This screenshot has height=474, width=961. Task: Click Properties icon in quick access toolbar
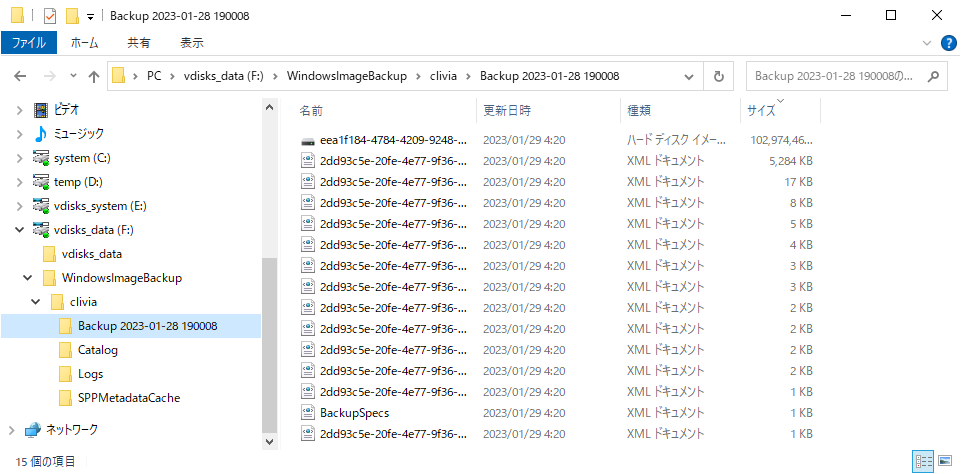tap(50, 15)
